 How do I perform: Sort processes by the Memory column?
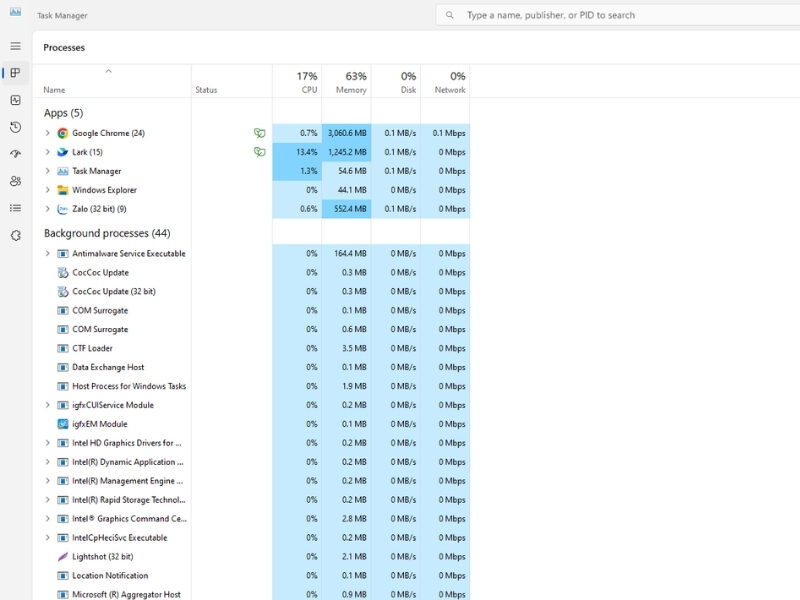(351, 82)
